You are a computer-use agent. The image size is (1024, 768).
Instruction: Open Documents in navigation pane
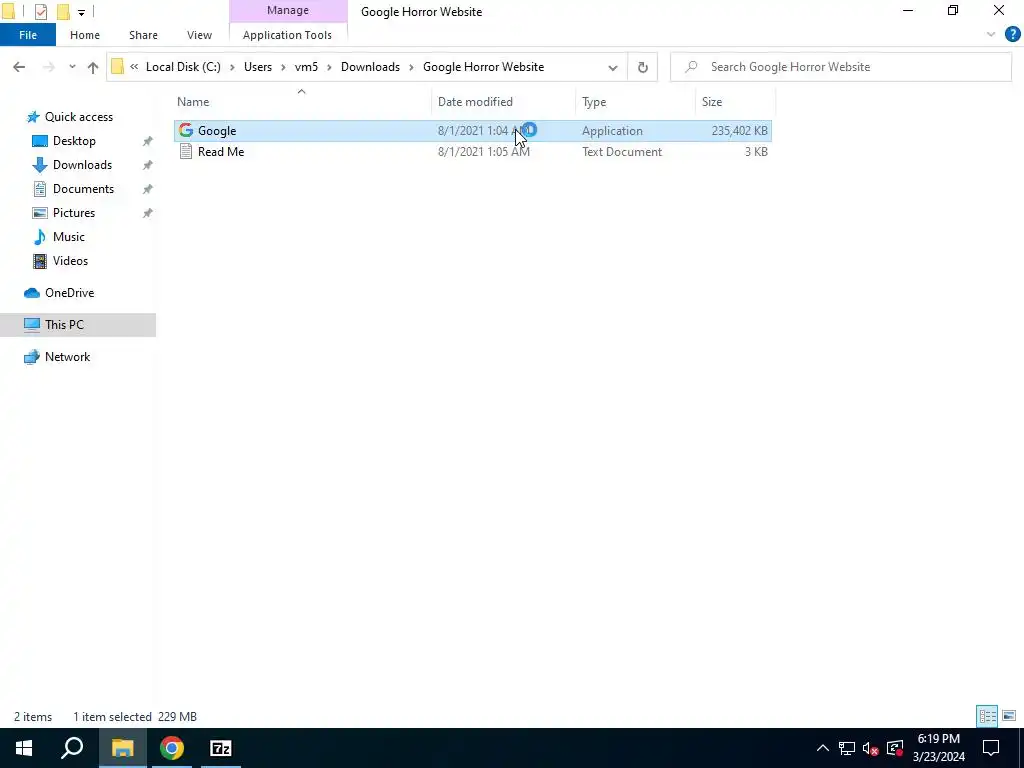pyautogui.click(x=83, y=189)
